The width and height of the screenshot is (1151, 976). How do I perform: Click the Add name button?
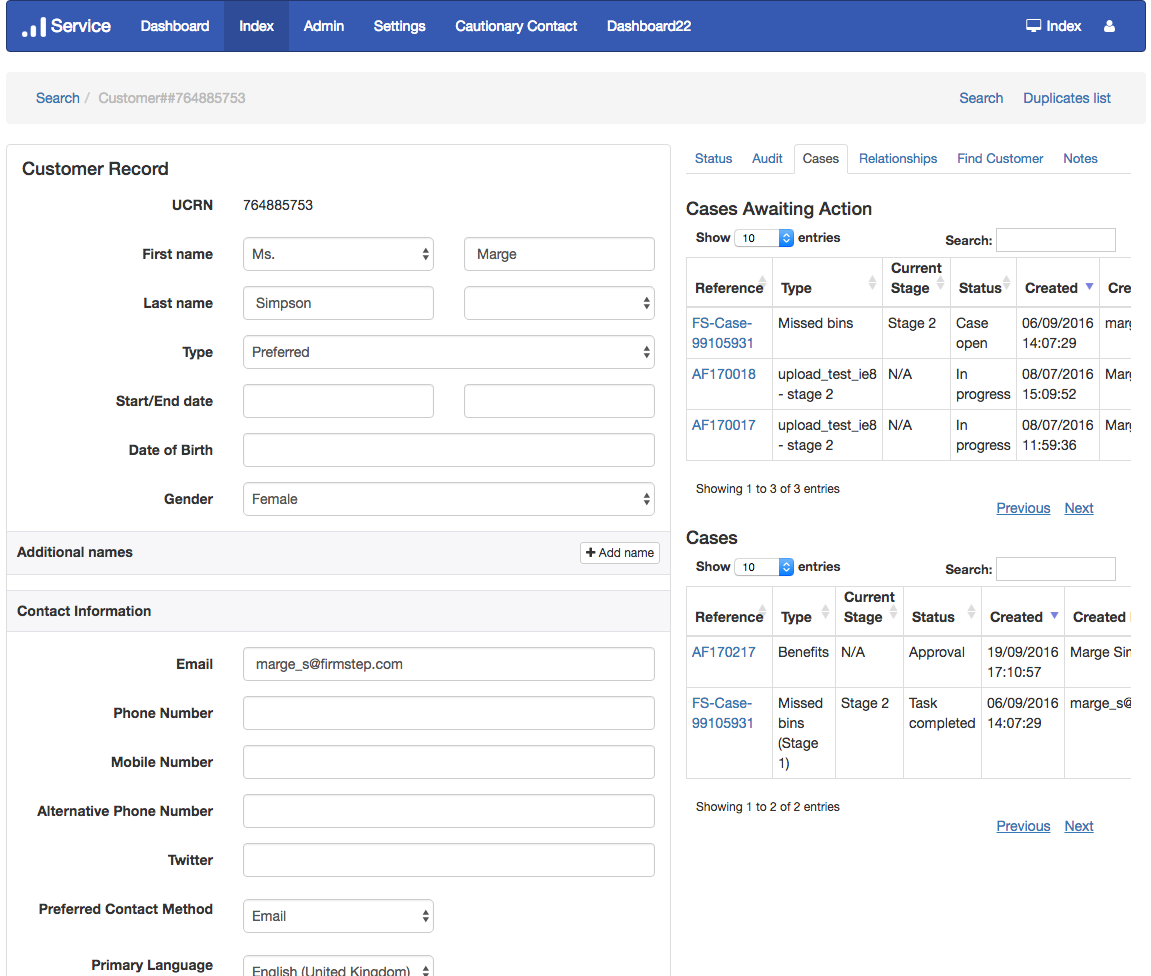[620, 553]
